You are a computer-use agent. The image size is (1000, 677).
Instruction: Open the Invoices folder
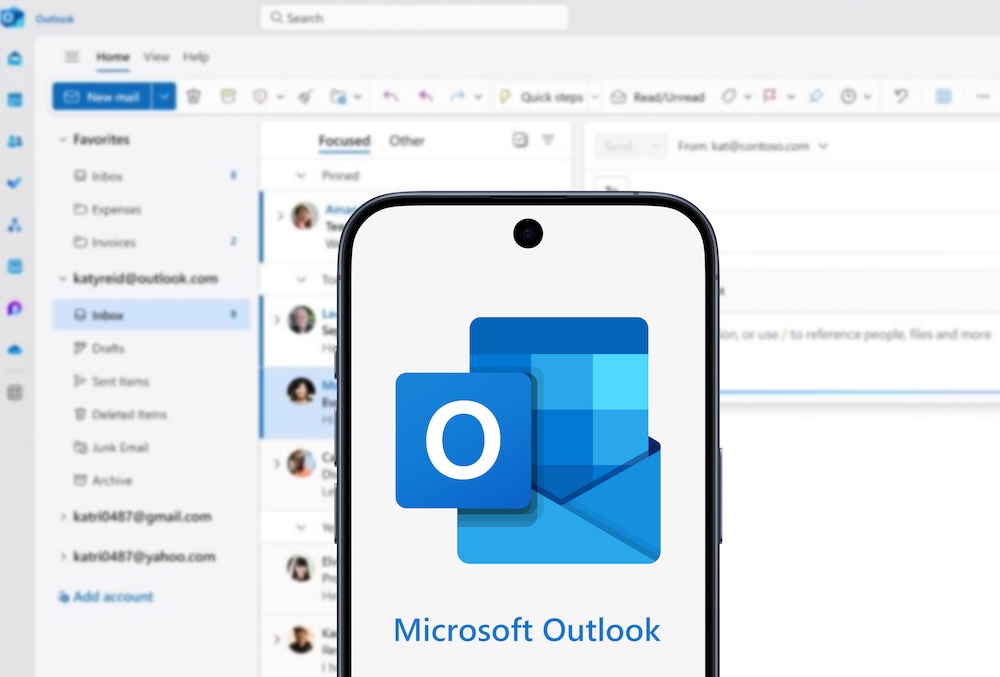click(x=152, y=242)
